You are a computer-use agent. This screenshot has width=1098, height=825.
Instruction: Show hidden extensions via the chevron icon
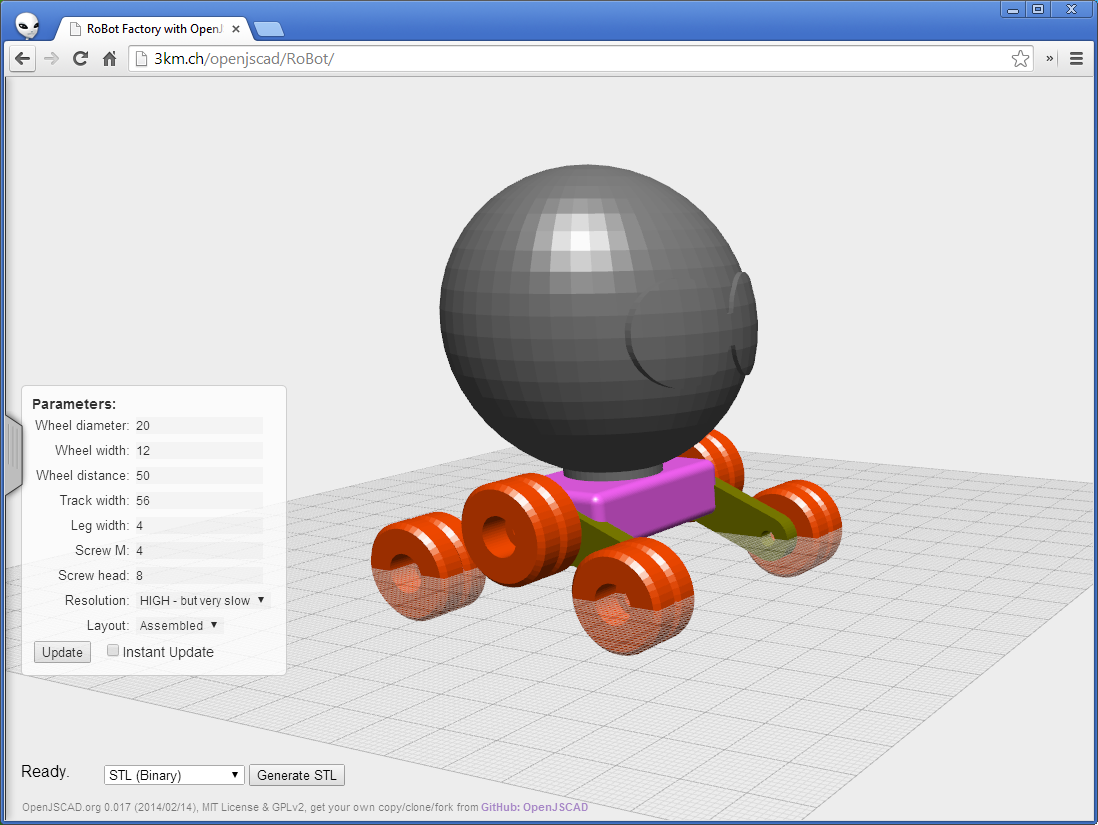coord(1050,59)
